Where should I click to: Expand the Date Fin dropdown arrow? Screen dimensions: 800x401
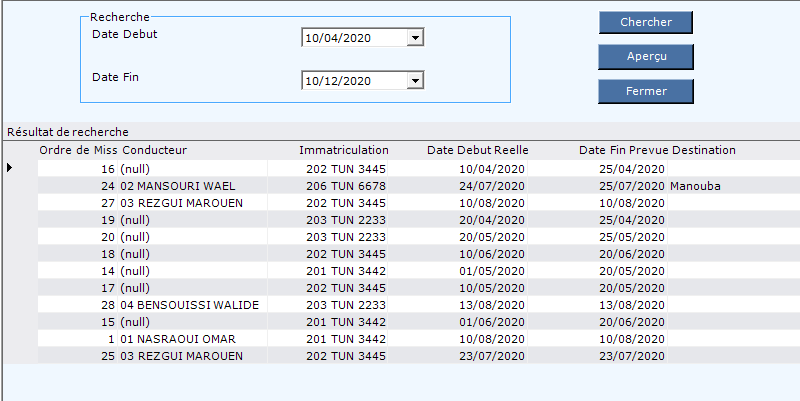(x=415, y=81)
